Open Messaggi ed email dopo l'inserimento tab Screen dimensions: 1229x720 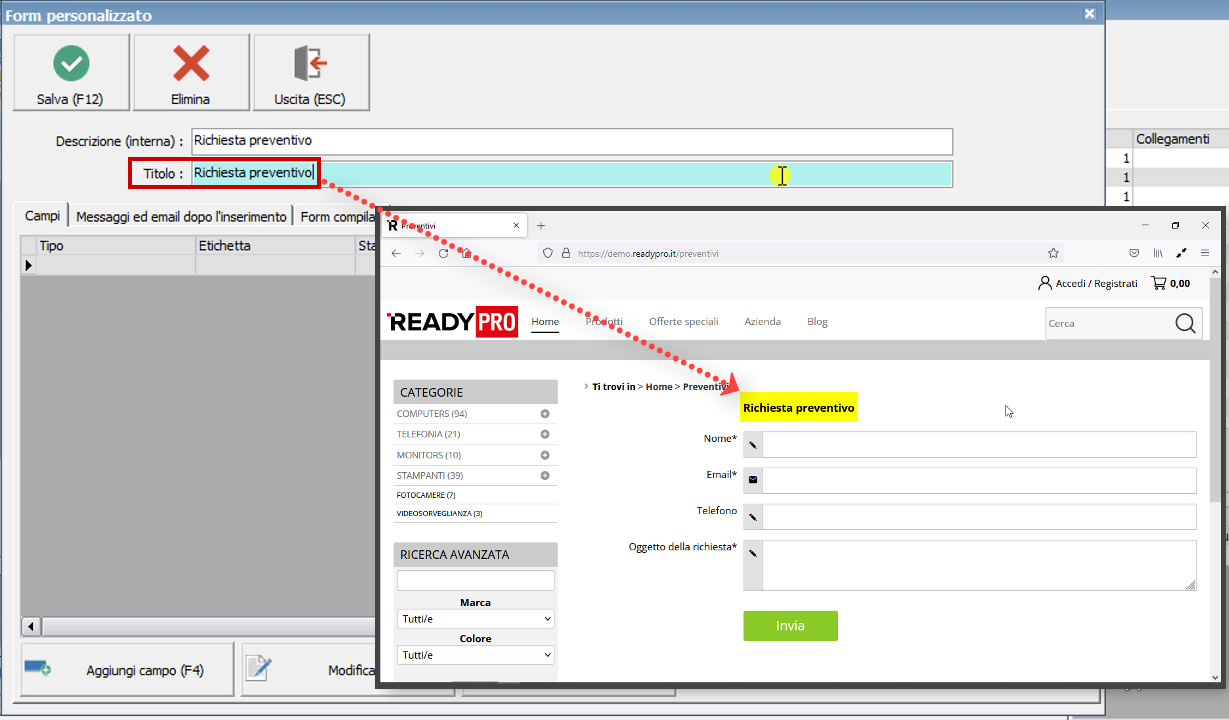[x=181, y=216]
